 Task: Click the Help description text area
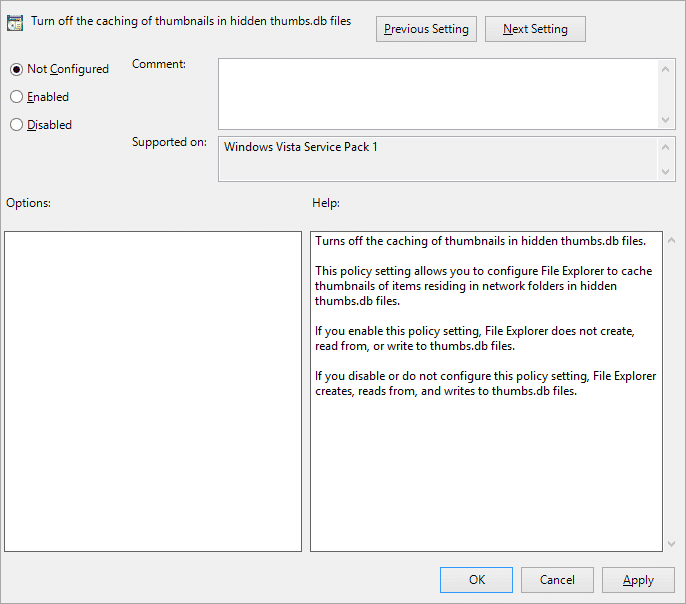[x=486, y=391]
